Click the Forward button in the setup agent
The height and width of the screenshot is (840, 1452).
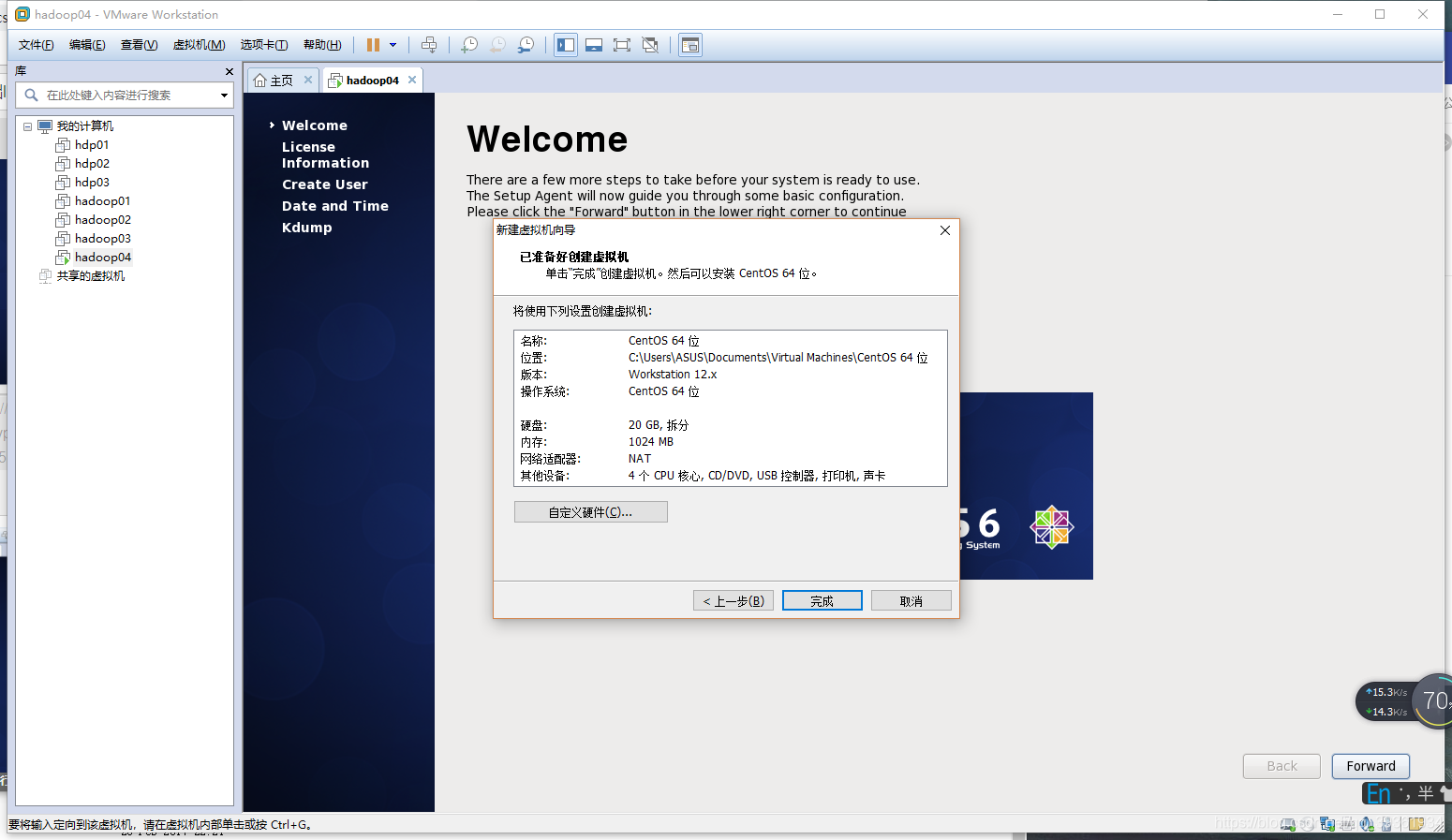[1371, 766]
